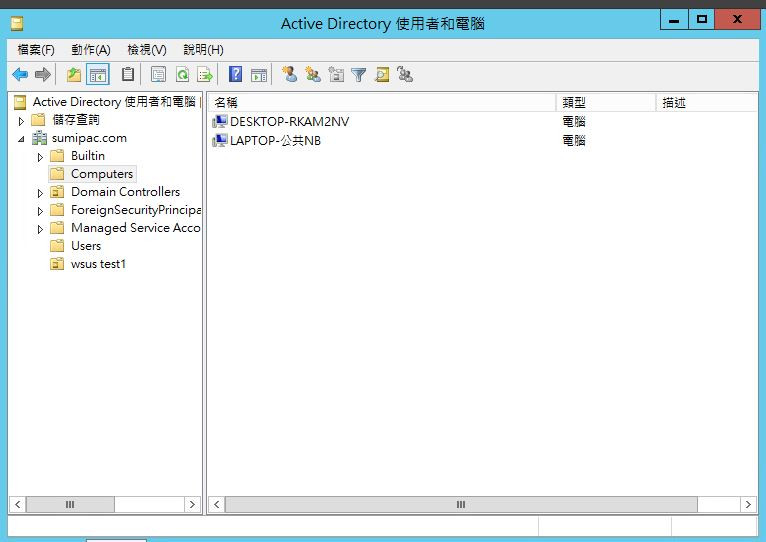Click 電腦 type cell for DESKTOP-RKAM2NV
Image resolution: width=766 pixels, height=542 pixels.
(574, 121)
